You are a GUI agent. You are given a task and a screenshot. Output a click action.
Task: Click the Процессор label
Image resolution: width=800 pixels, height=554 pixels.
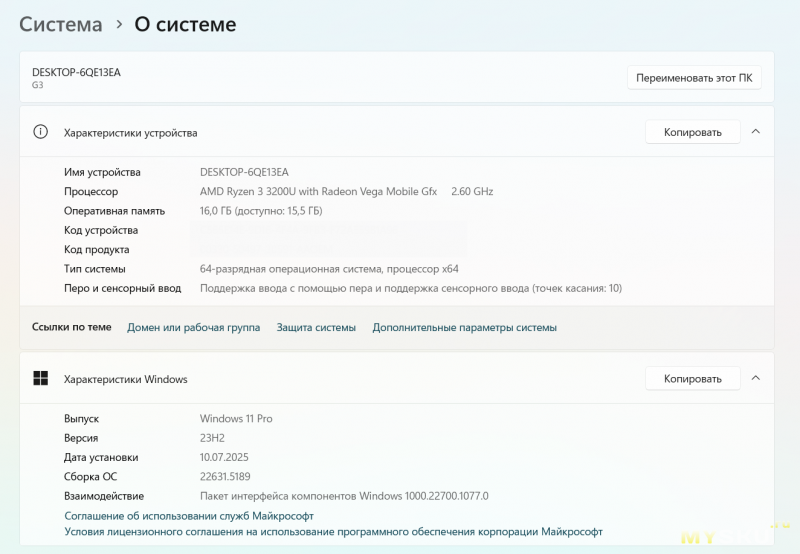[x=91, y=192]
